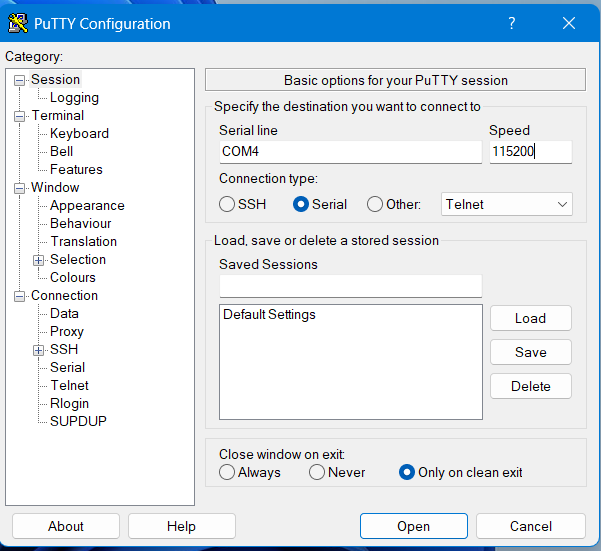Open the Serial category in the tree

(x=67, y=367)
